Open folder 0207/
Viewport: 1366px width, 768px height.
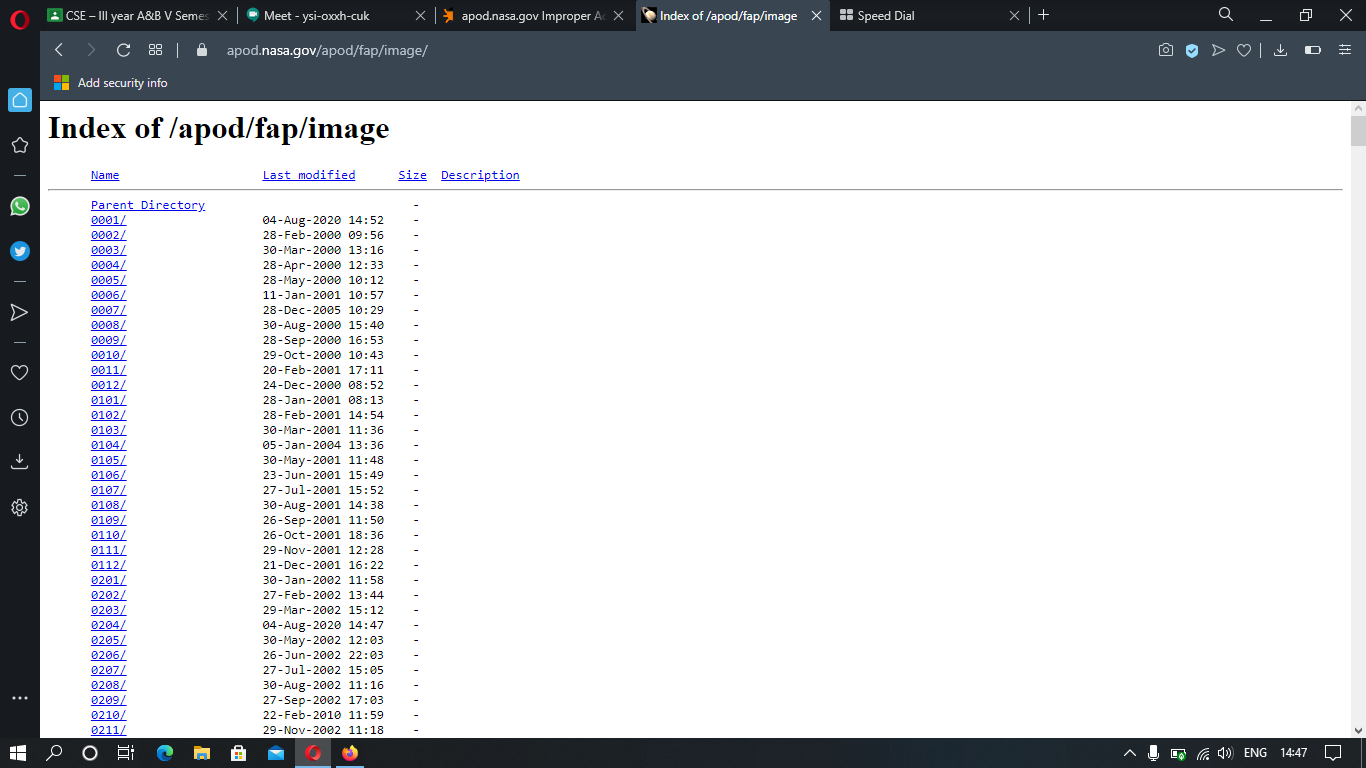[x=109, y=670]
